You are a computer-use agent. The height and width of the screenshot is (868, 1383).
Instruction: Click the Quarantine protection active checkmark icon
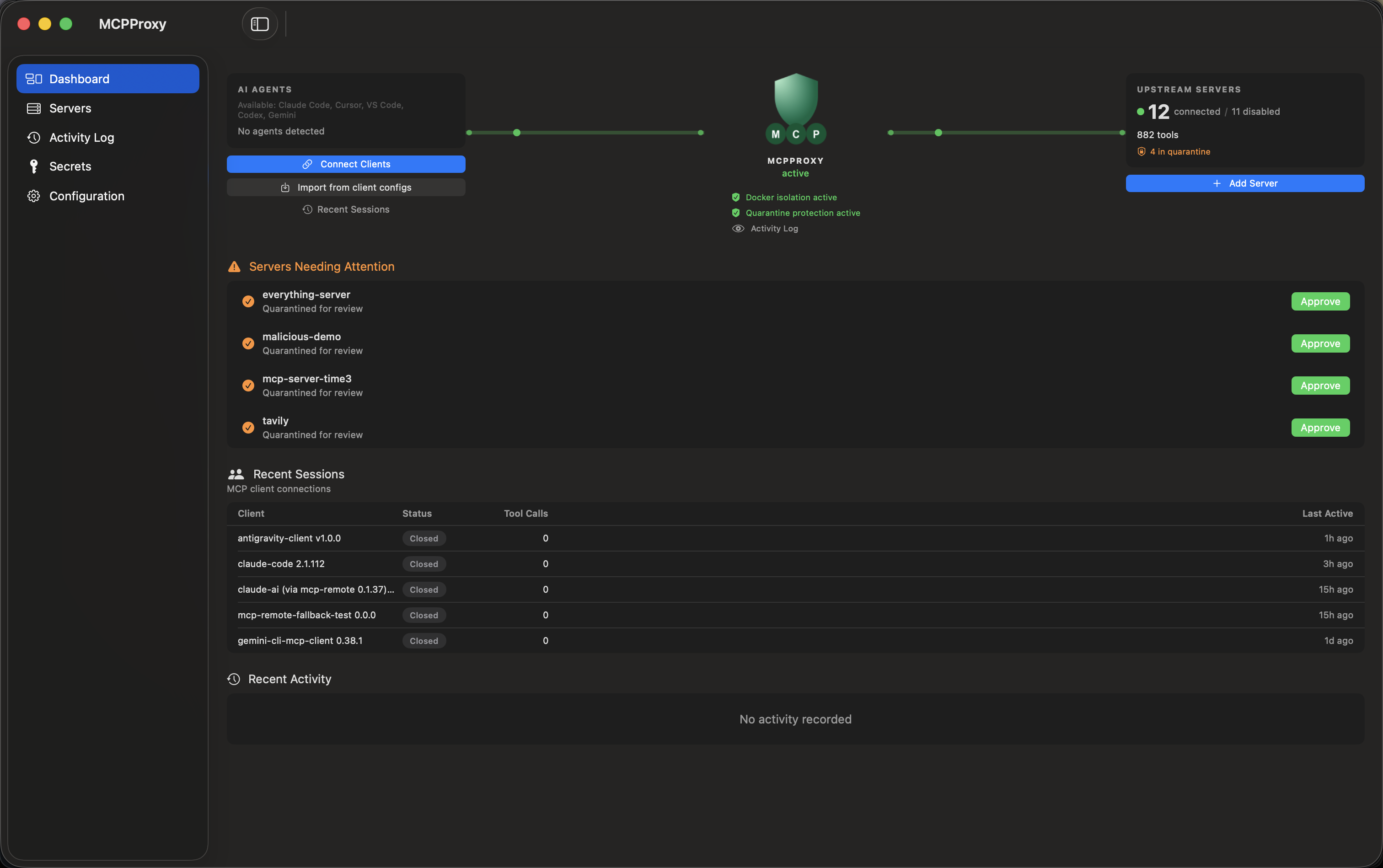pyautogui.click(x=736, y=212)
